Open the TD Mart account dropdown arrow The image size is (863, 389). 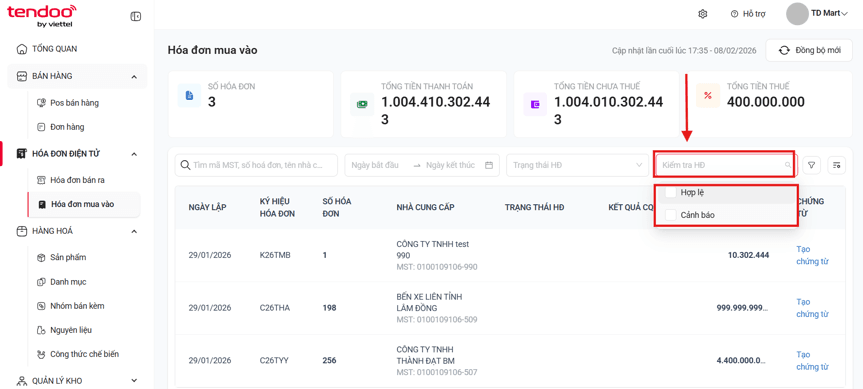coord(845,14)
